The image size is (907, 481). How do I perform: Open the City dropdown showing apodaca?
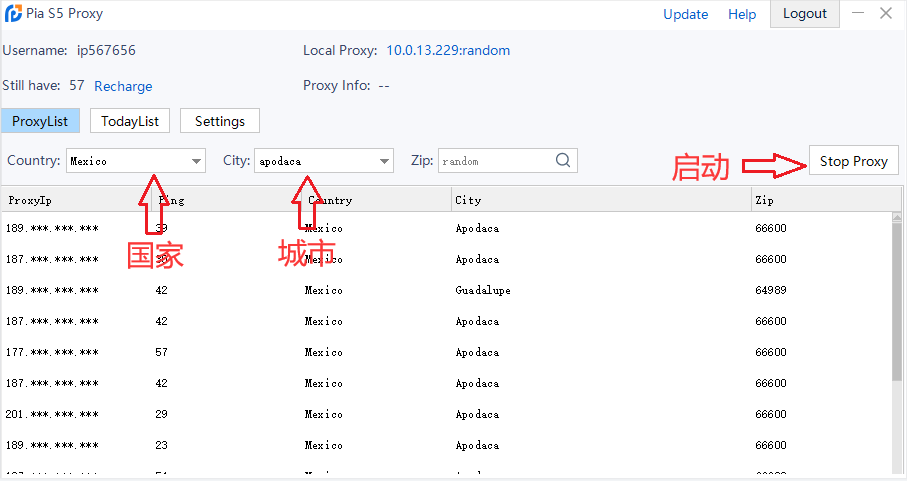pyautogui.click(x=384, y=161)
